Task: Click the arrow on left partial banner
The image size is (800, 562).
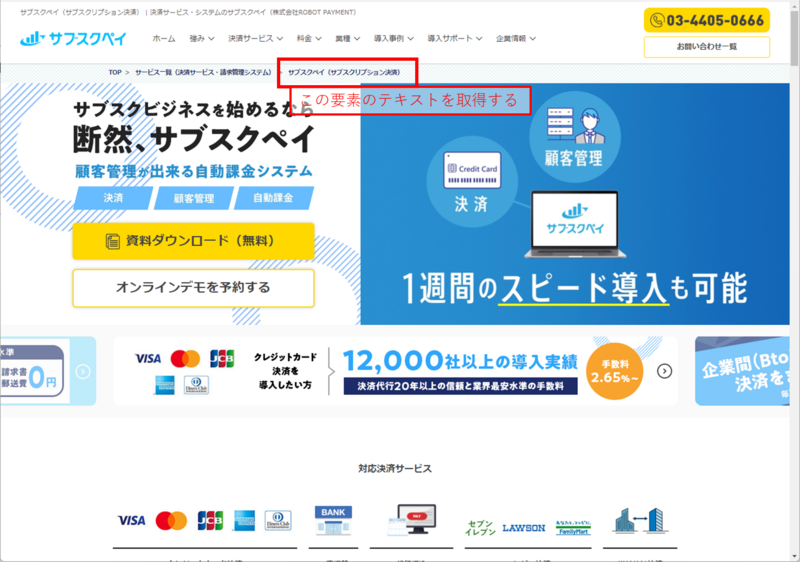Action: pyautogui.click(x=83, y=372)
